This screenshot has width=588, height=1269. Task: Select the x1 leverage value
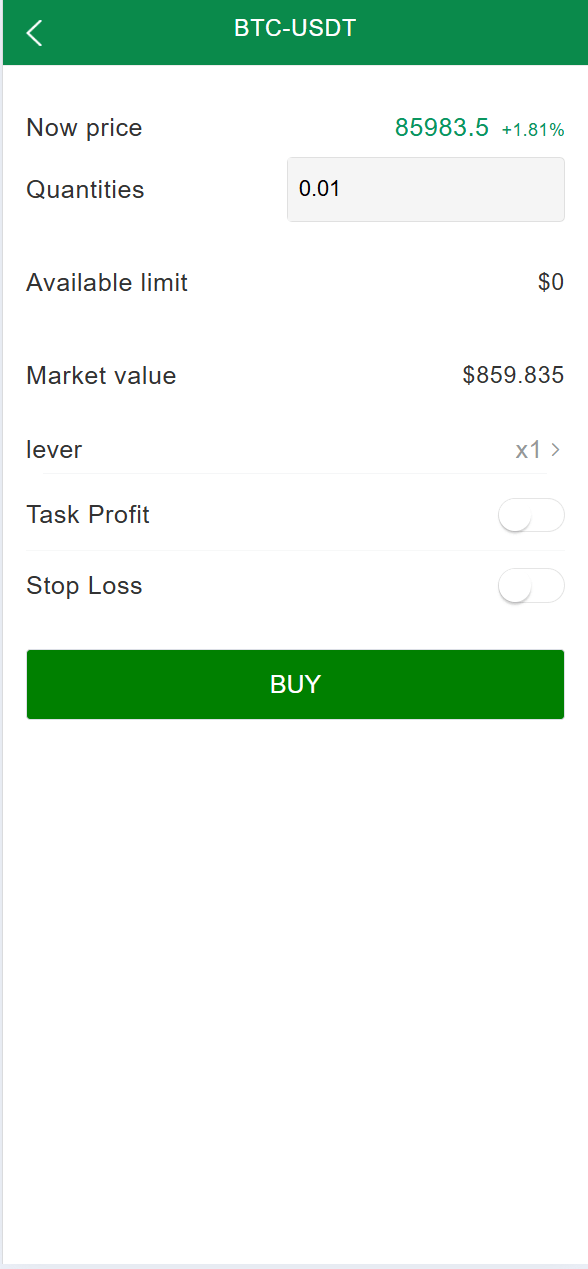point(528,450)
